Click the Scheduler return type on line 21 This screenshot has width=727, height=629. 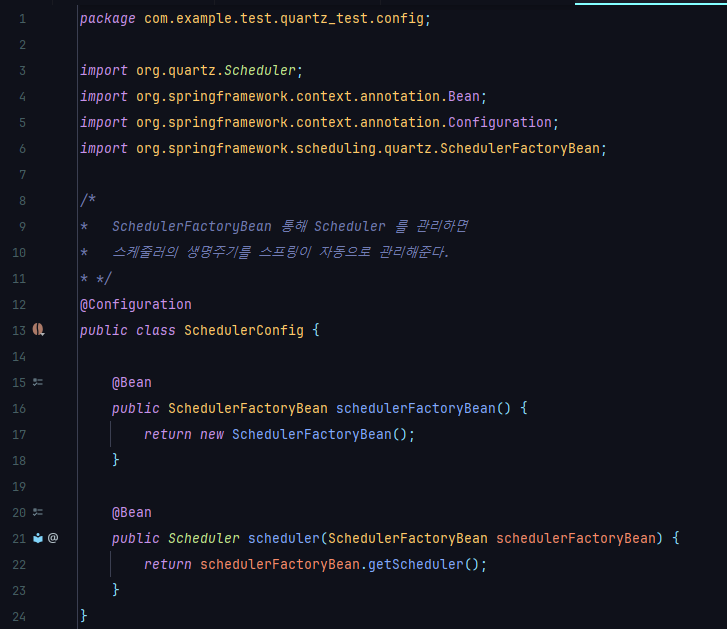pos(204,538)
